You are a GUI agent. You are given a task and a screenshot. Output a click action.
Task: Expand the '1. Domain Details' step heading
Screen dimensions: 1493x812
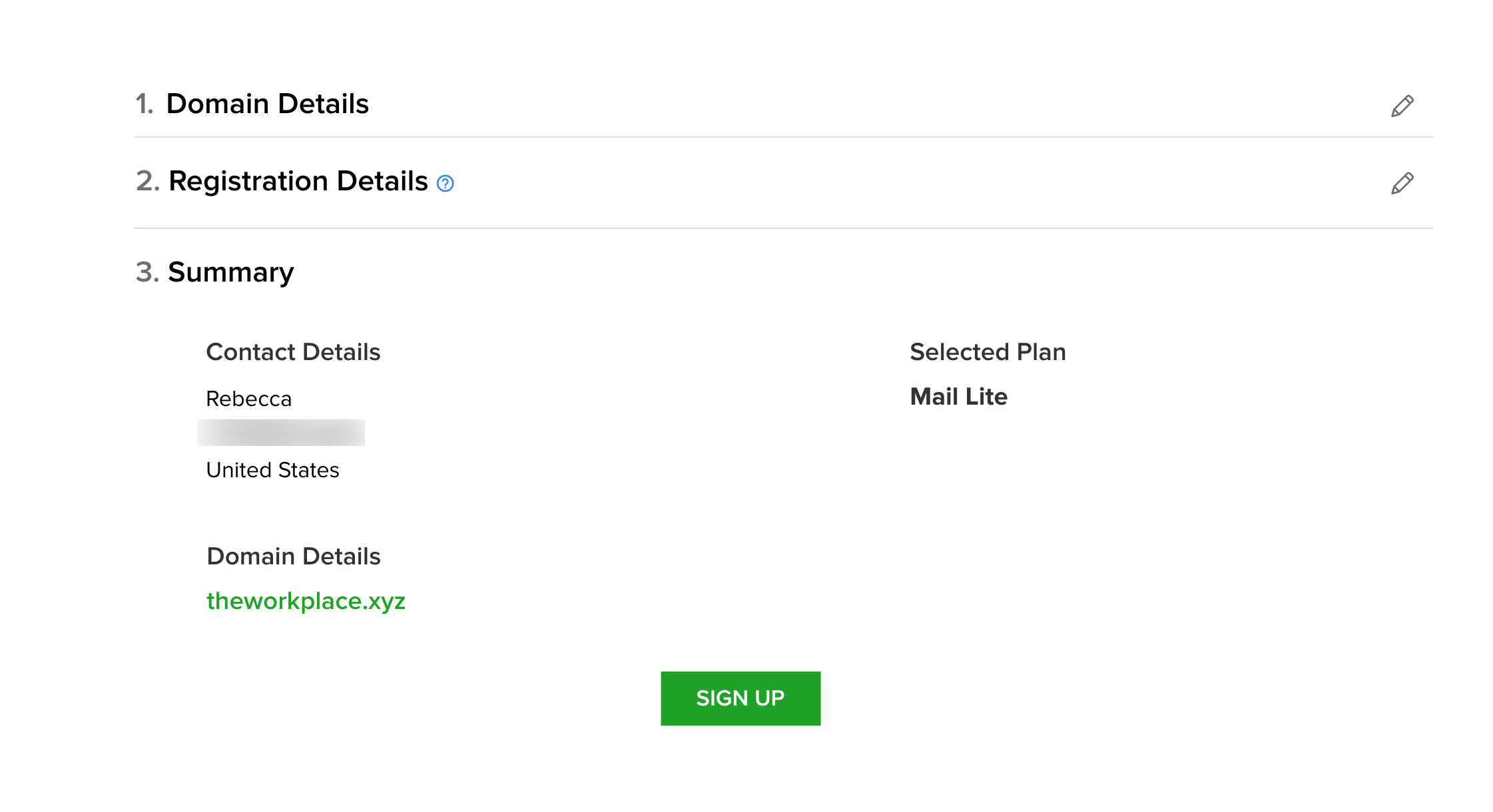[267, 104]
